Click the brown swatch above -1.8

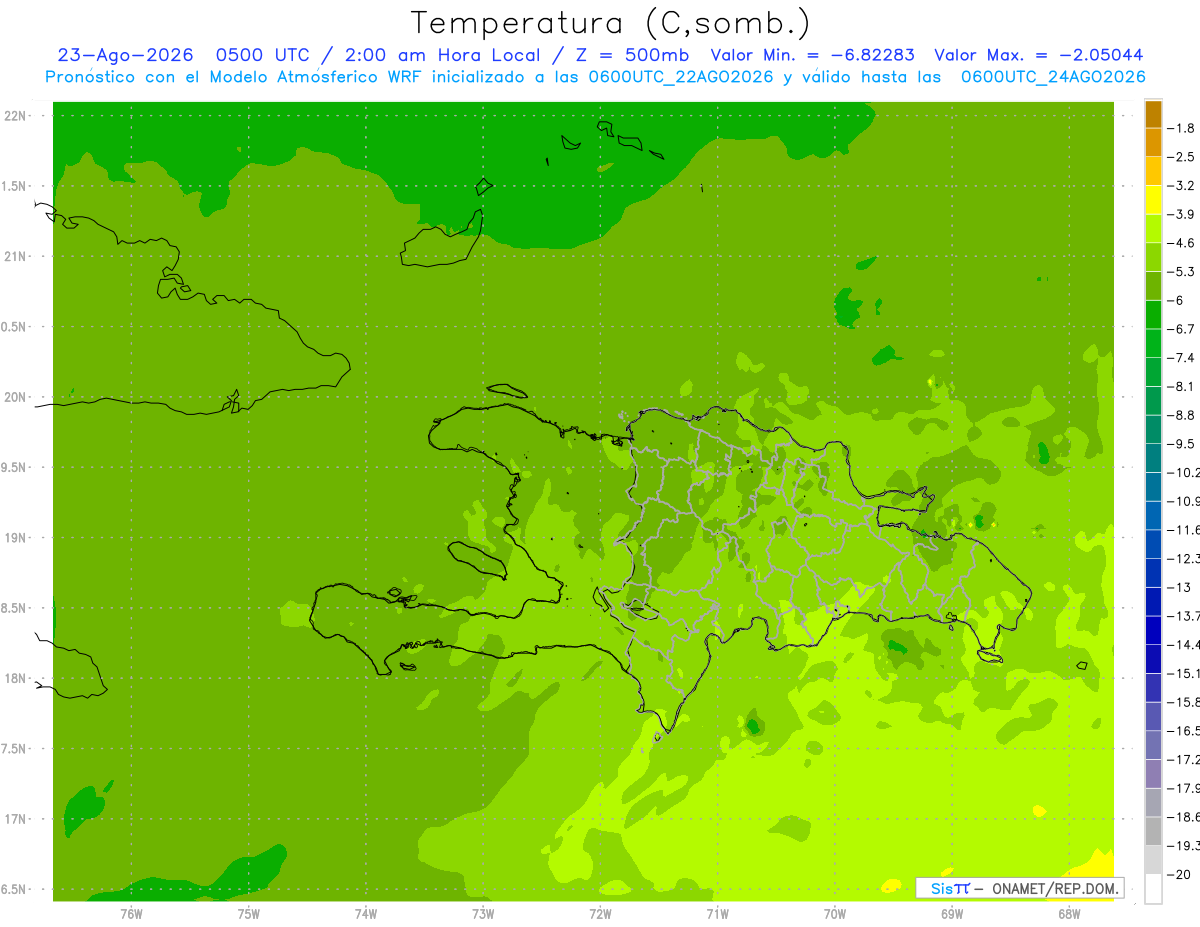[1153, 115]
